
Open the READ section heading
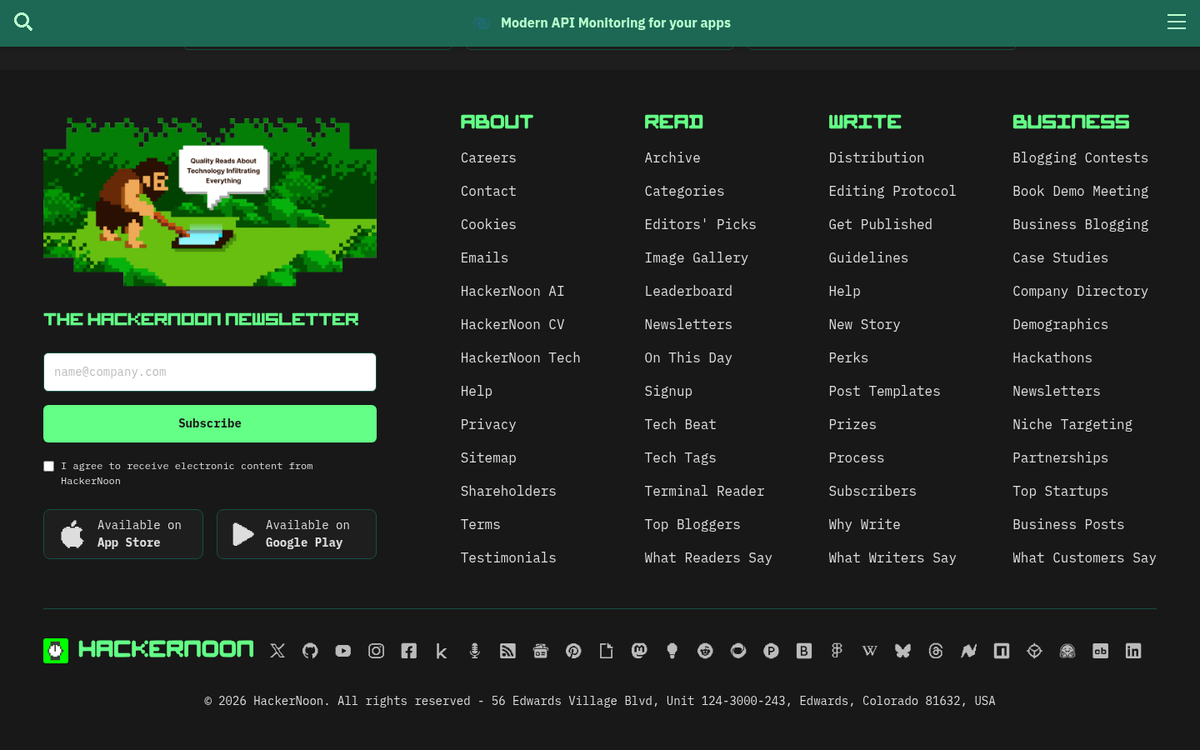[673, 121]
